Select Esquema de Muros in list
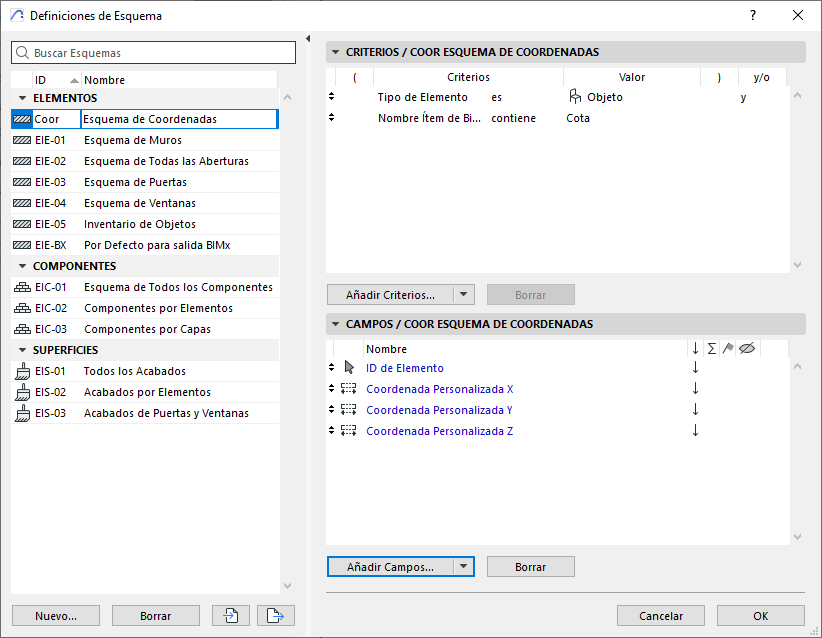The width and height of the screenshot is (822, 638). (132, 140)
